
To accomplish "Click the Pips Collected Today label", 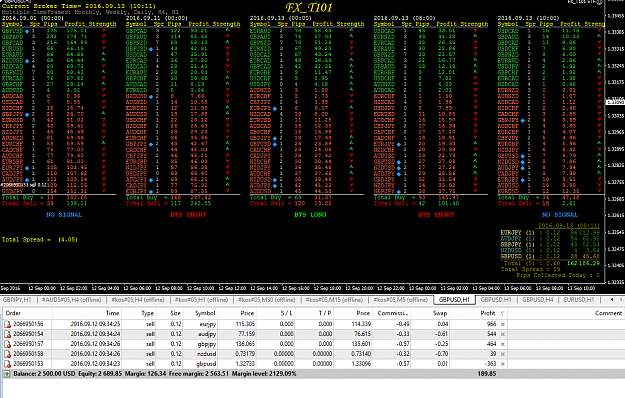I will 558,275.
